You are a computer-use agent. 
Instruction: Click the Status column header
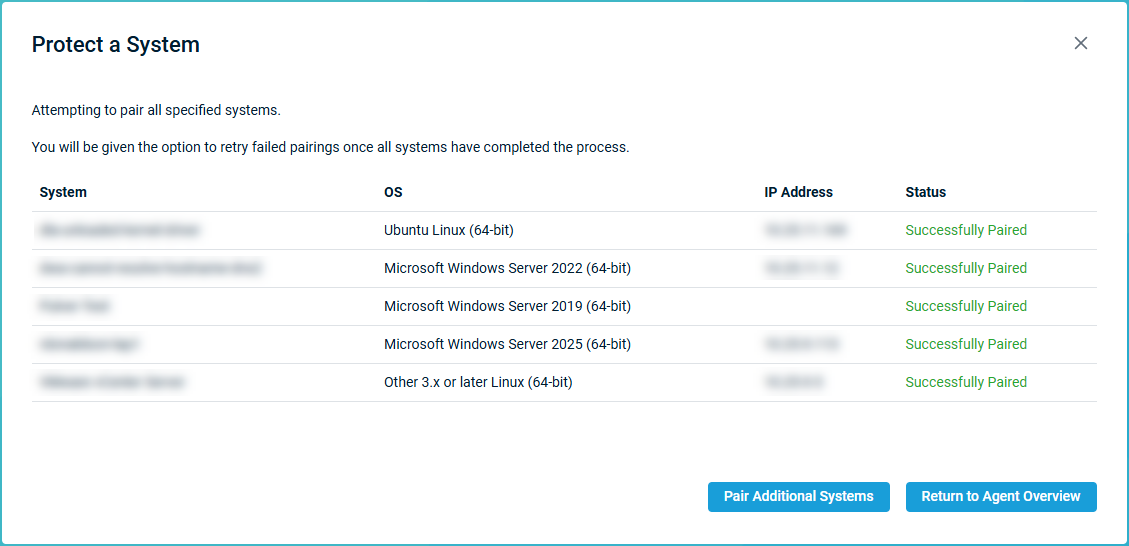[x=925, y=192]
